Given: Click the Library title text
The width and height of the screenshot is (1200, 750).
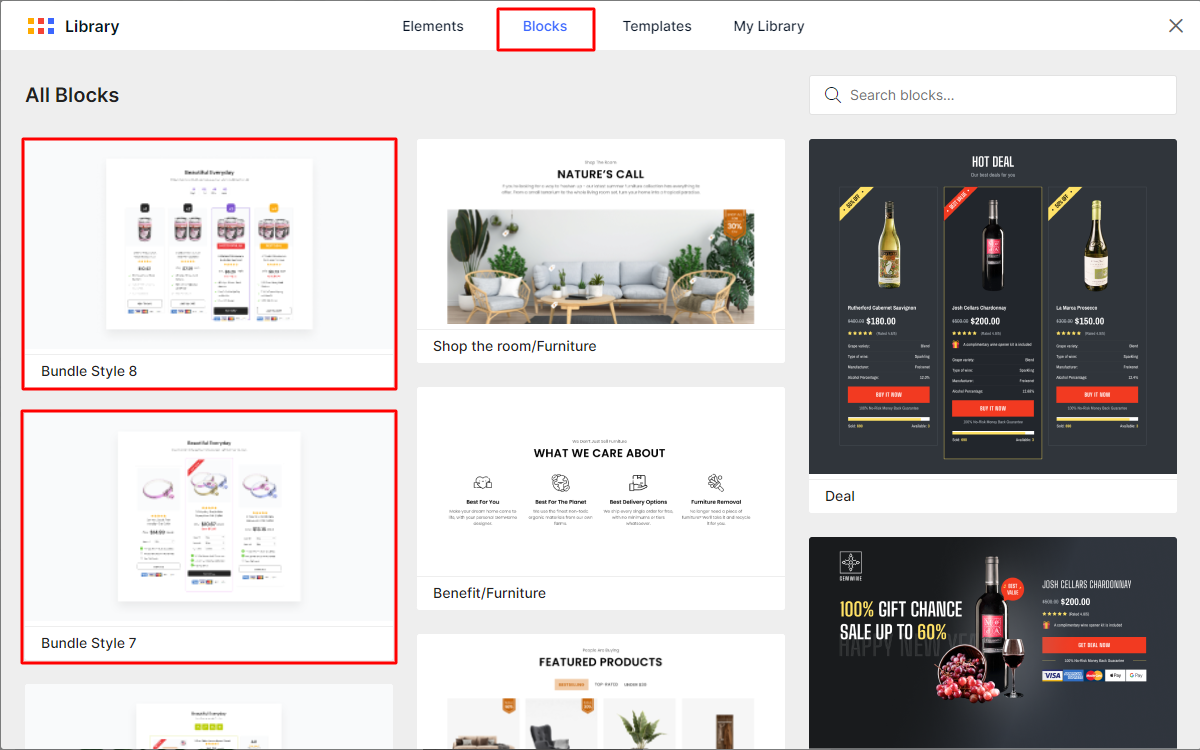Looking at the screenshot, I should click(92, 26).
